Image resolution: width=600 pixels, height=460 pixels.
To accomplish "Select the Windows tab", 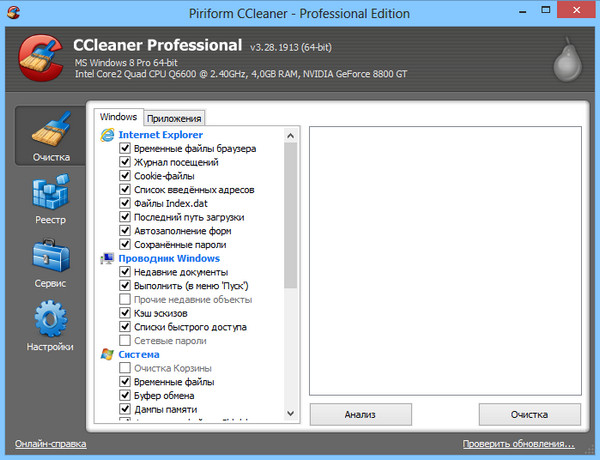I will (x=118, y=117).
